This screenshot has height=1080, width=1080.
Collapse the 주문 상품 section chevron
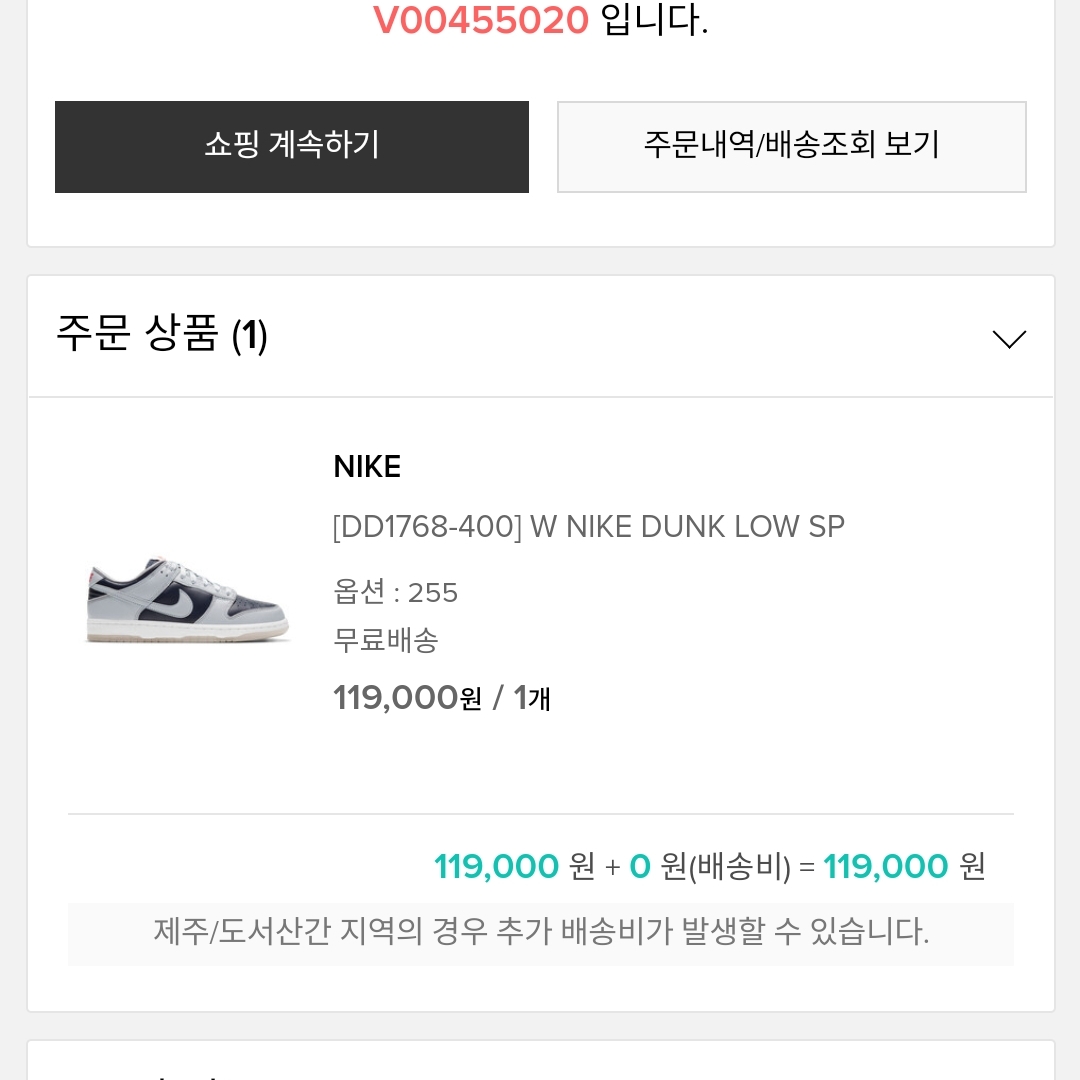pyautogui.click(x=1009, y=339)
